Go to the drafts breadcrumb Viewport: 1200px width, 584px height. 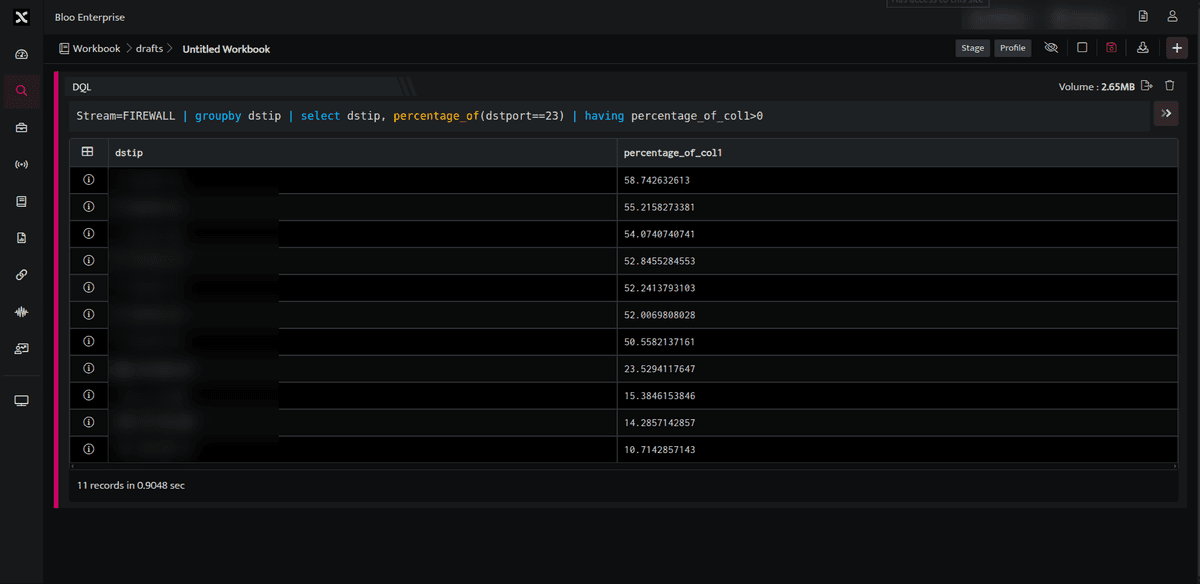(149, 48)
